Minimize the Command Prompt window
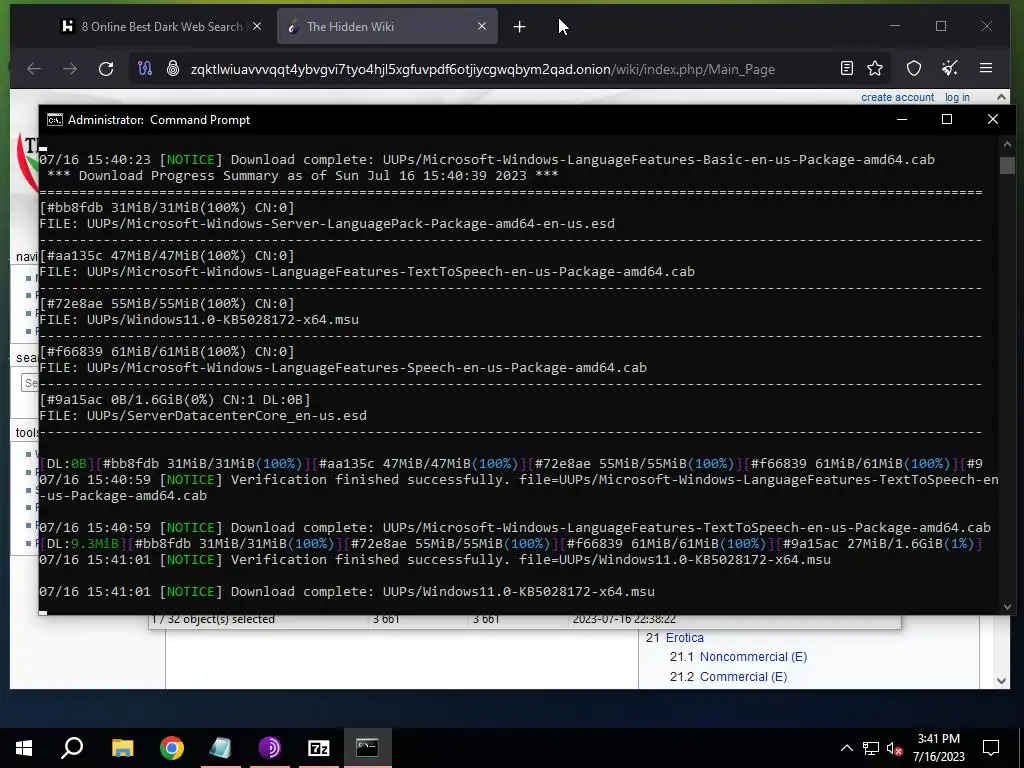 point(902,120)
